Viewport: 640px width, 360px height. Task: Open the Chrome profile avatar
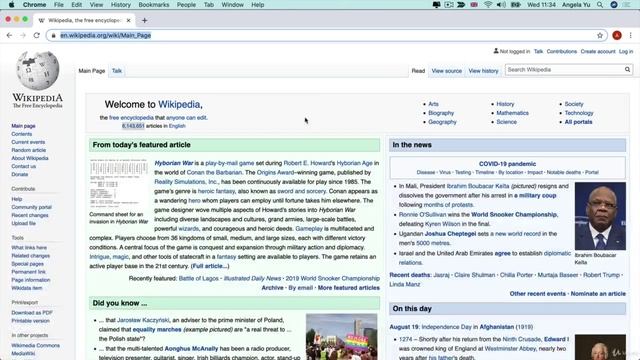(x=617, y=36)
